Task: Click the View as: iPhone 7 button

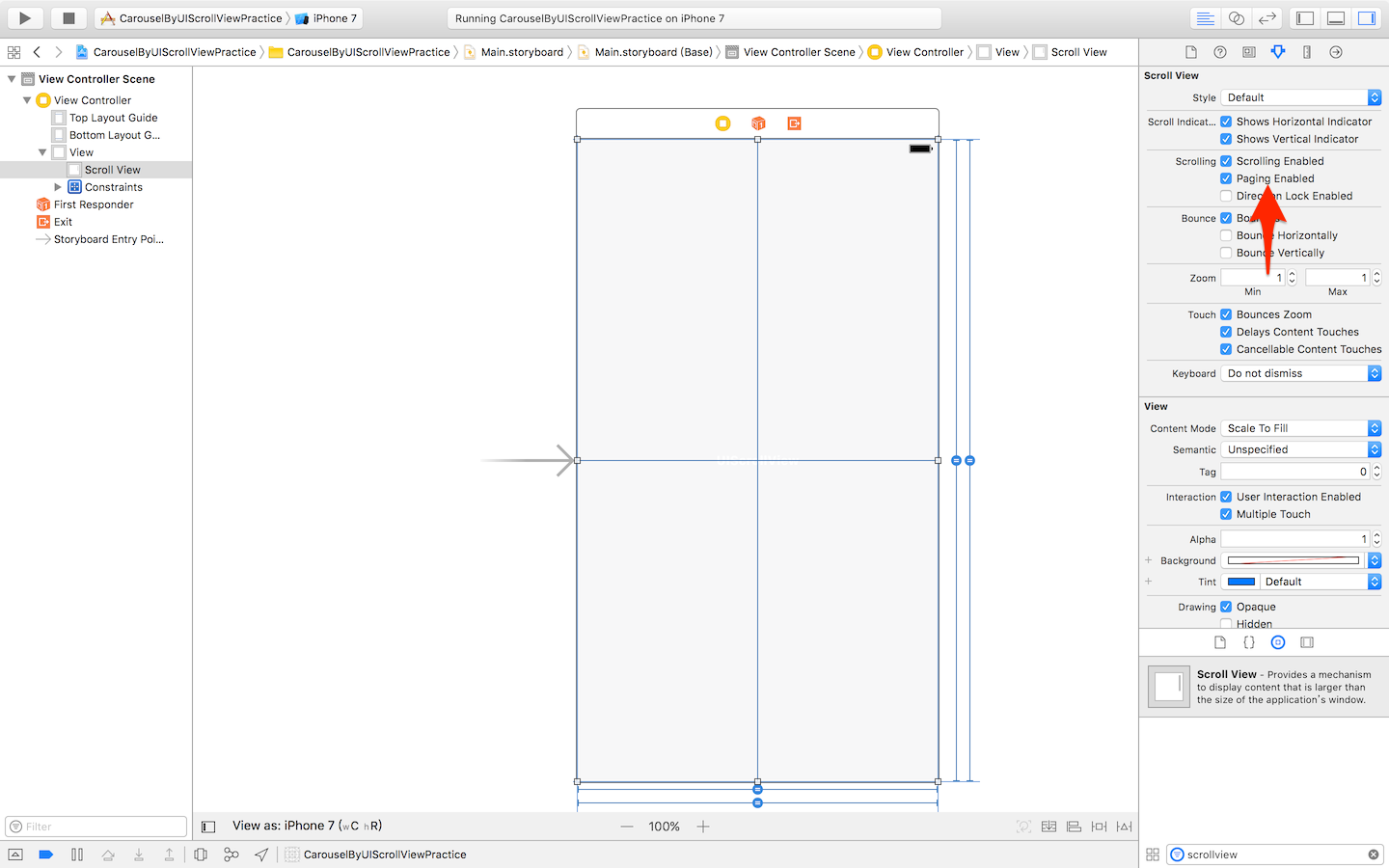Action: (307, 826)
